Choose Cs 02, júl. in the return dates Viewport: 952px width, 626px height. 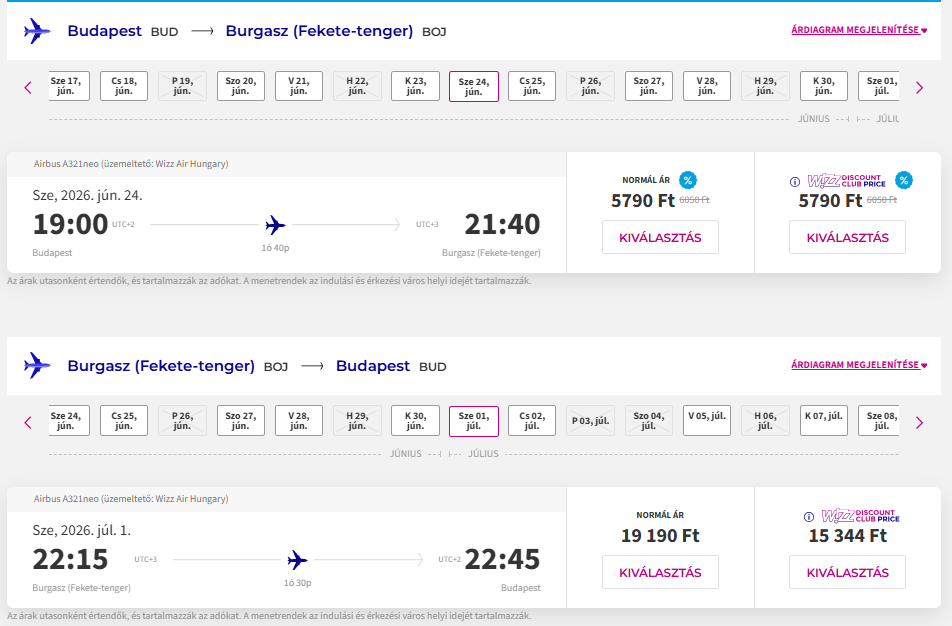click(532, 421)
